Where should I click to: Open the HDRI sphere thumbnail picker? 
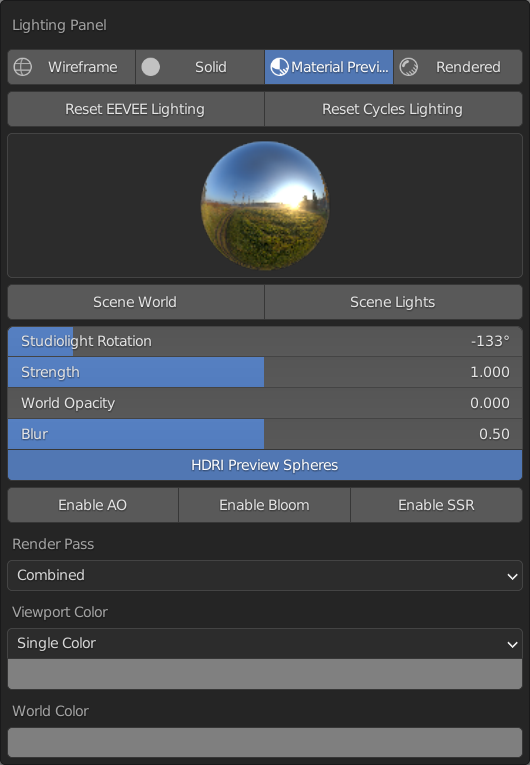pyautogui.click(x=265, y=205)
